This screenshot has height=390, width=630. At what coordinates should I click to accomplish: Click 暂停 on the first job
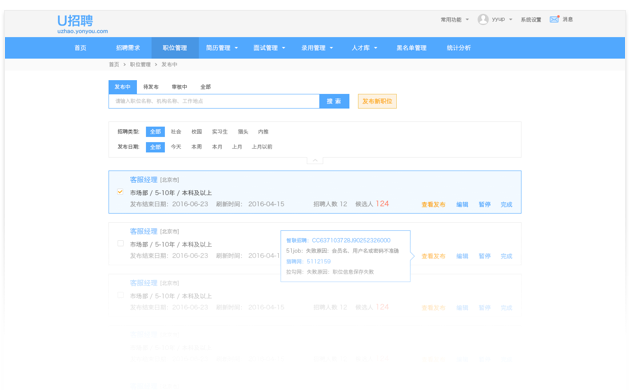tap(485, 204)
